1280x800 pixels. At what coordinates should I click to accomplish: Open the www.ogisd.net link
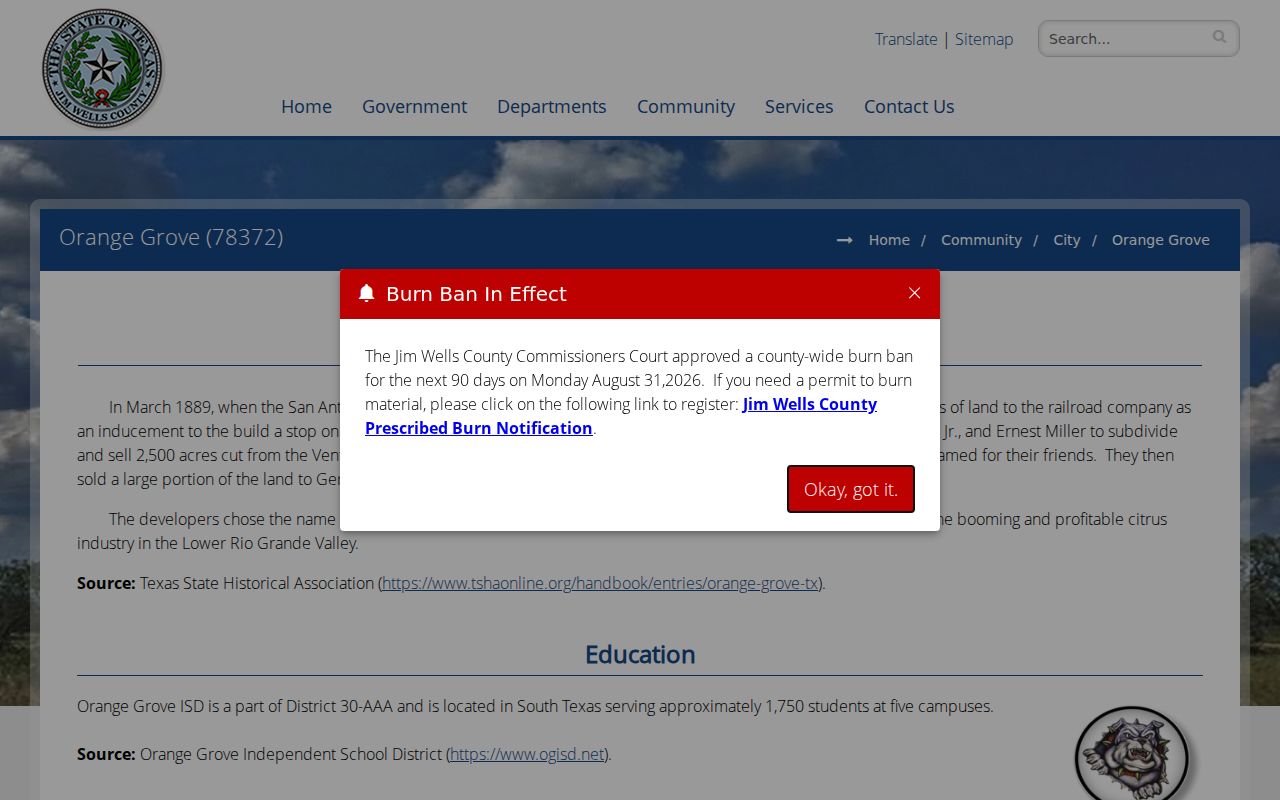coord(527,754)
